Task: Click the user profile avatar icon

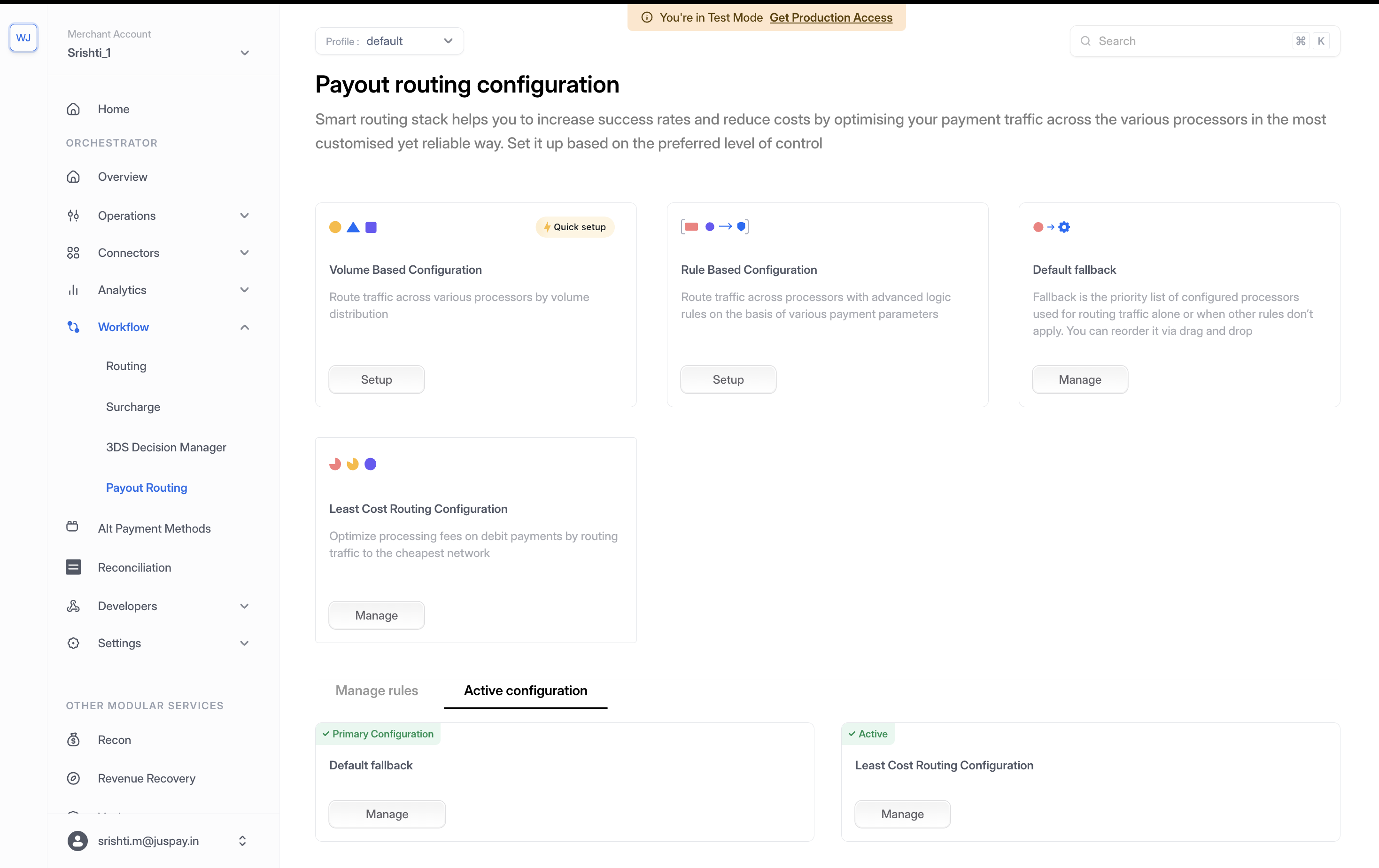Action: 78,840
